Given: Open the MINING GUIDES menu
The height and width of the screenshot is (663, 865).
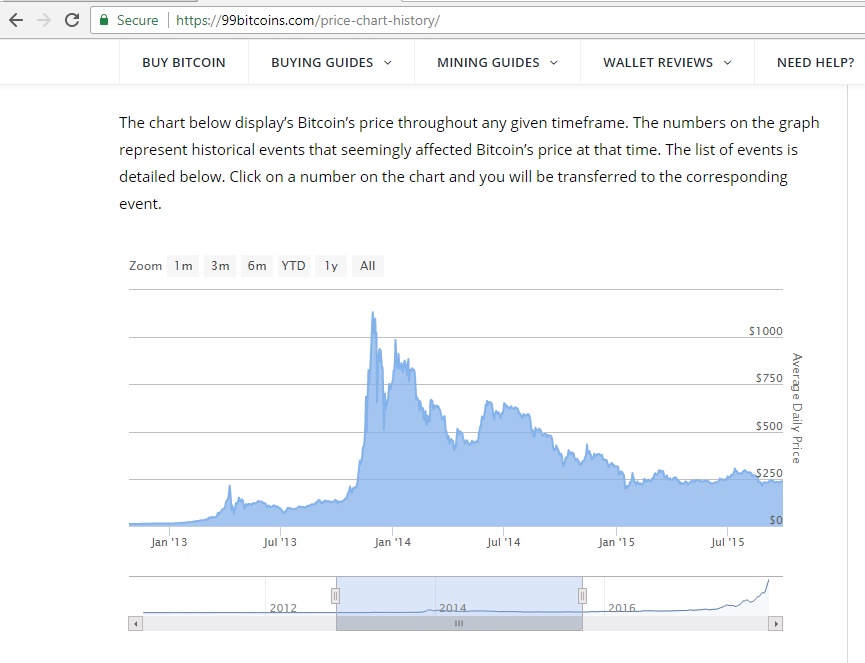Looking at the screenshot, I should pos(488,63).
